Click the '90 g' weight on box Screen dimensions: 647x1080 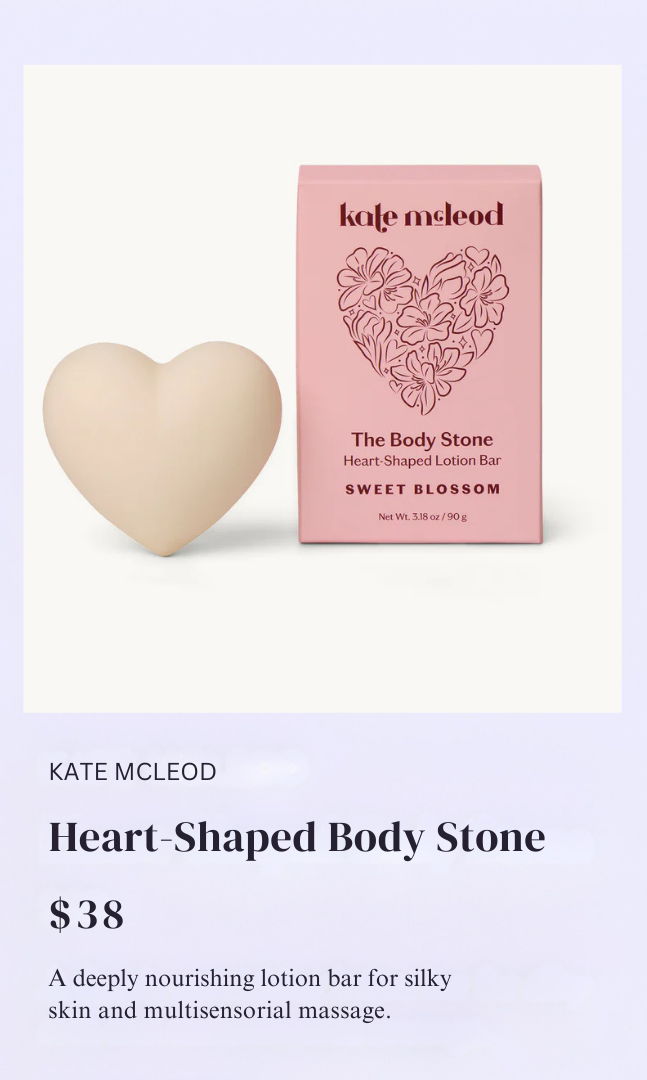[x=457, y=517]
